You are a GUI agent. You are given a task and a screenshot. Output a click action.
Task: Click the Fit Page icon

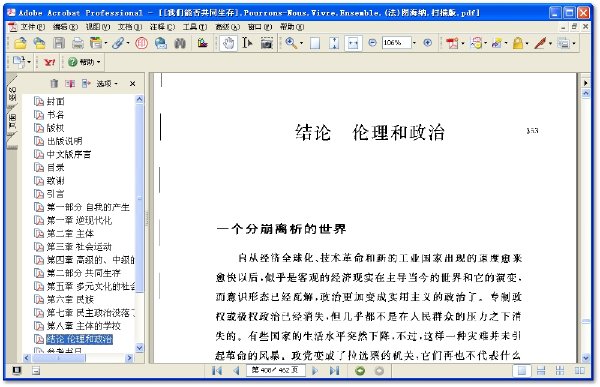click(334, 43)
